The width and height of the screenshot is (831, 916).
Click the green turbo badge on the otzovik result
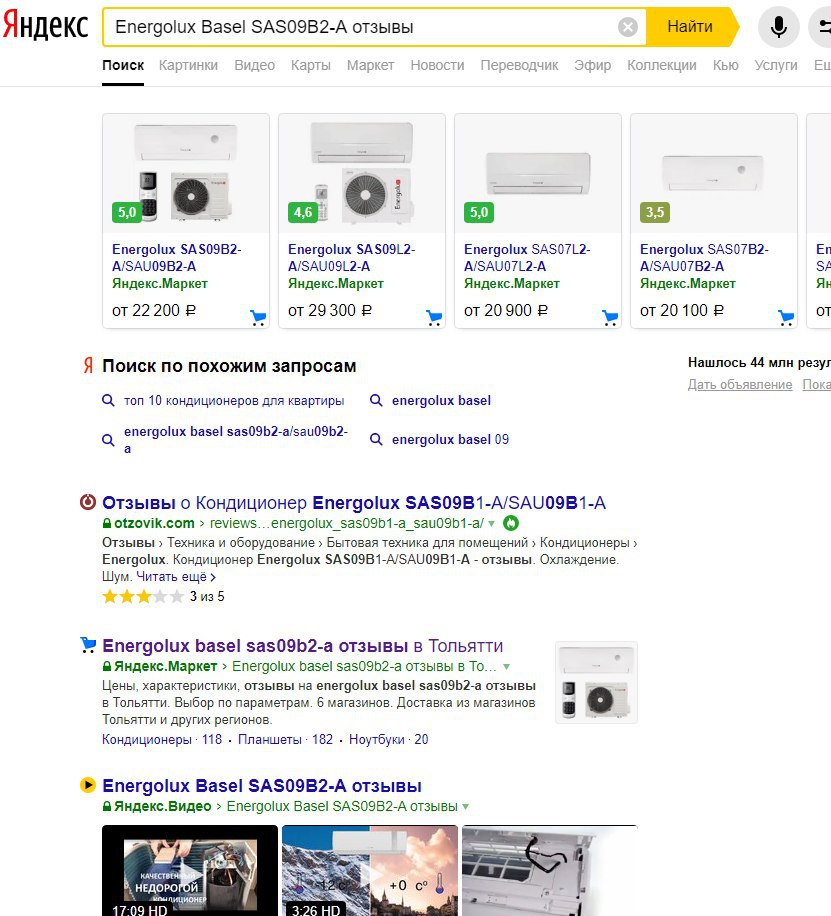pos(511,523)
